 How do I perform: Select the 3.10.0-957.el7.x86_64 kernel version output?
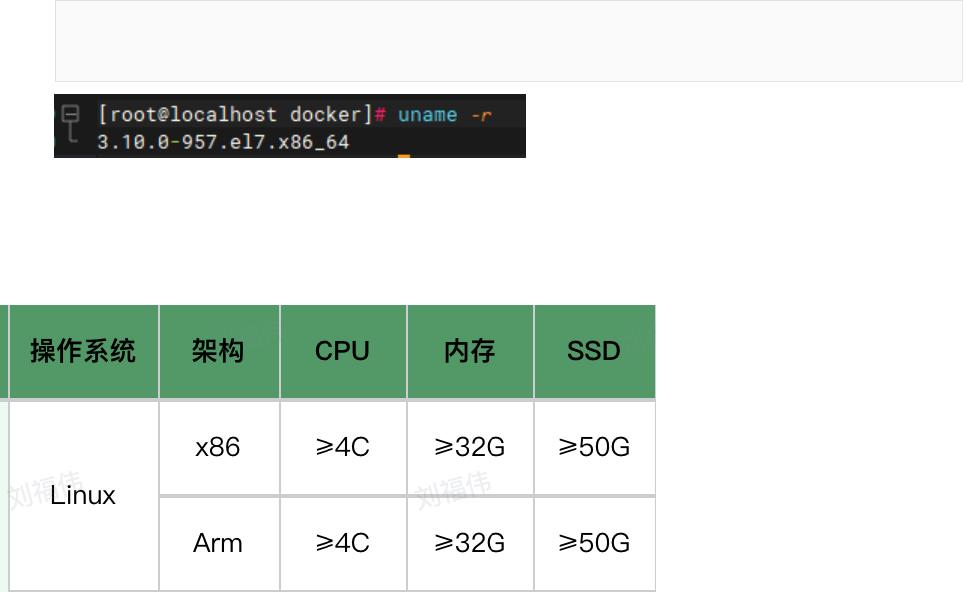point(223,142)
